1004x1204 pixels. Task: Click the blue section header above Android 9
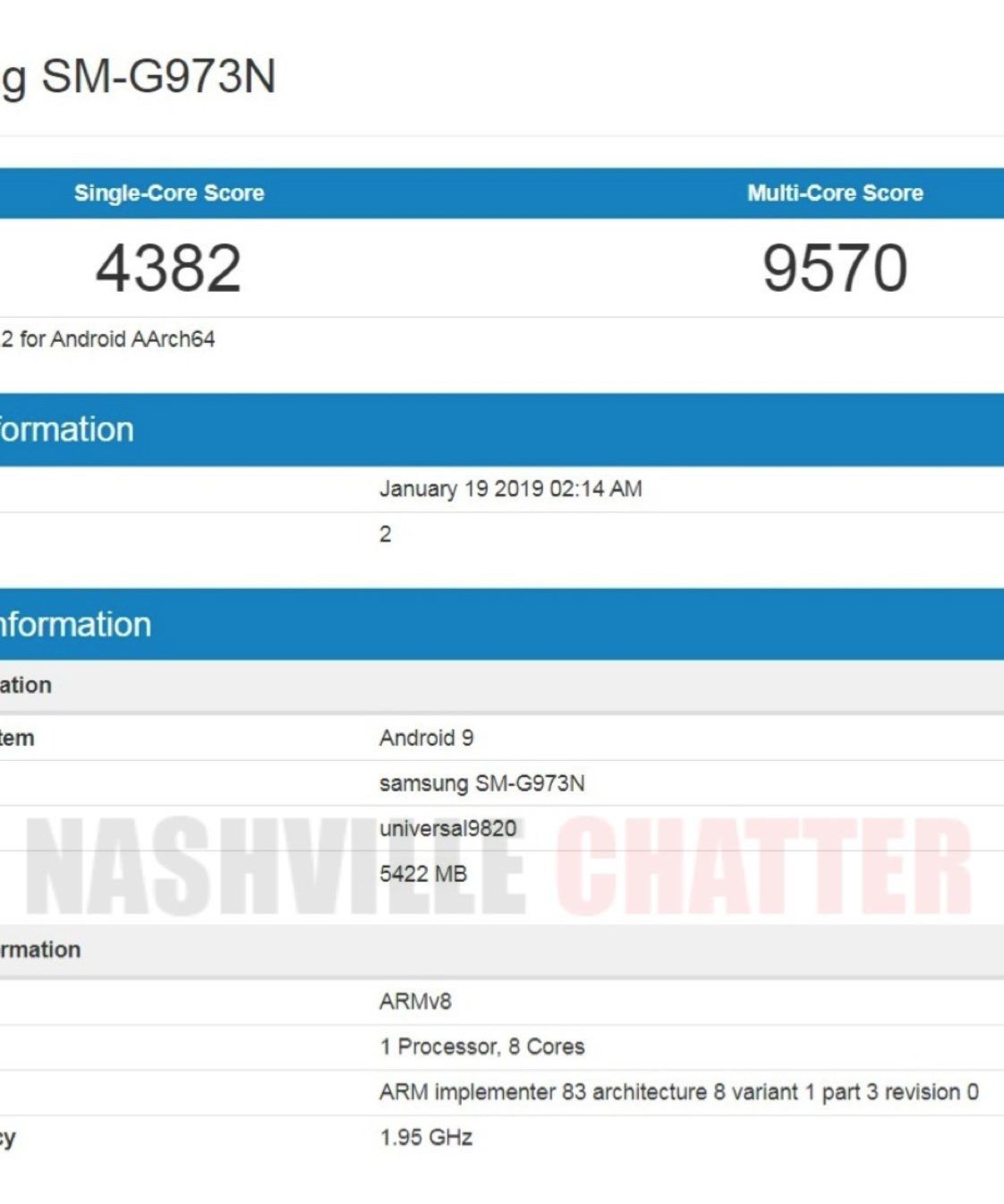point(76,624)
